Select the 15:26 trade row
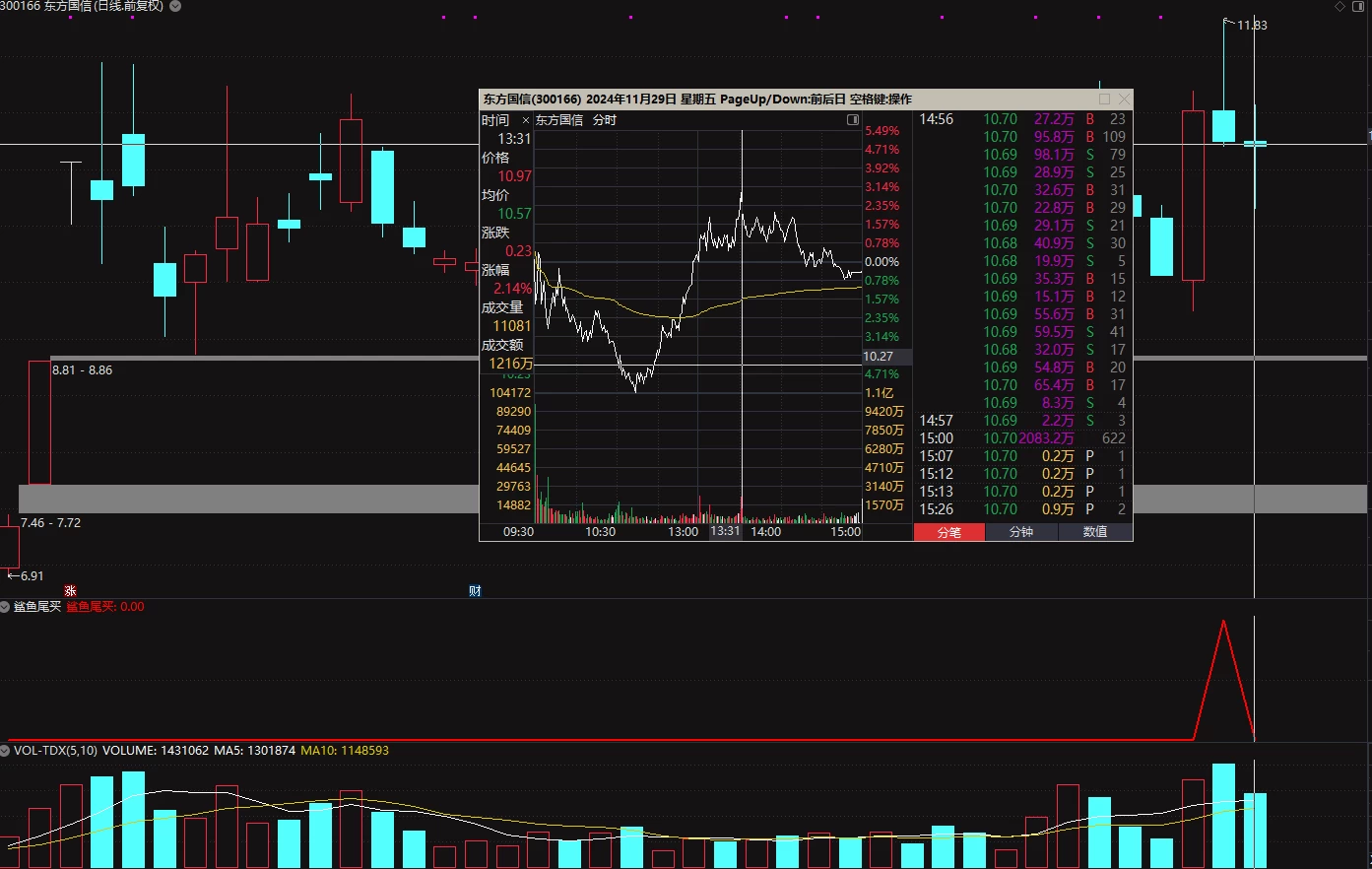 point(1022,509)
